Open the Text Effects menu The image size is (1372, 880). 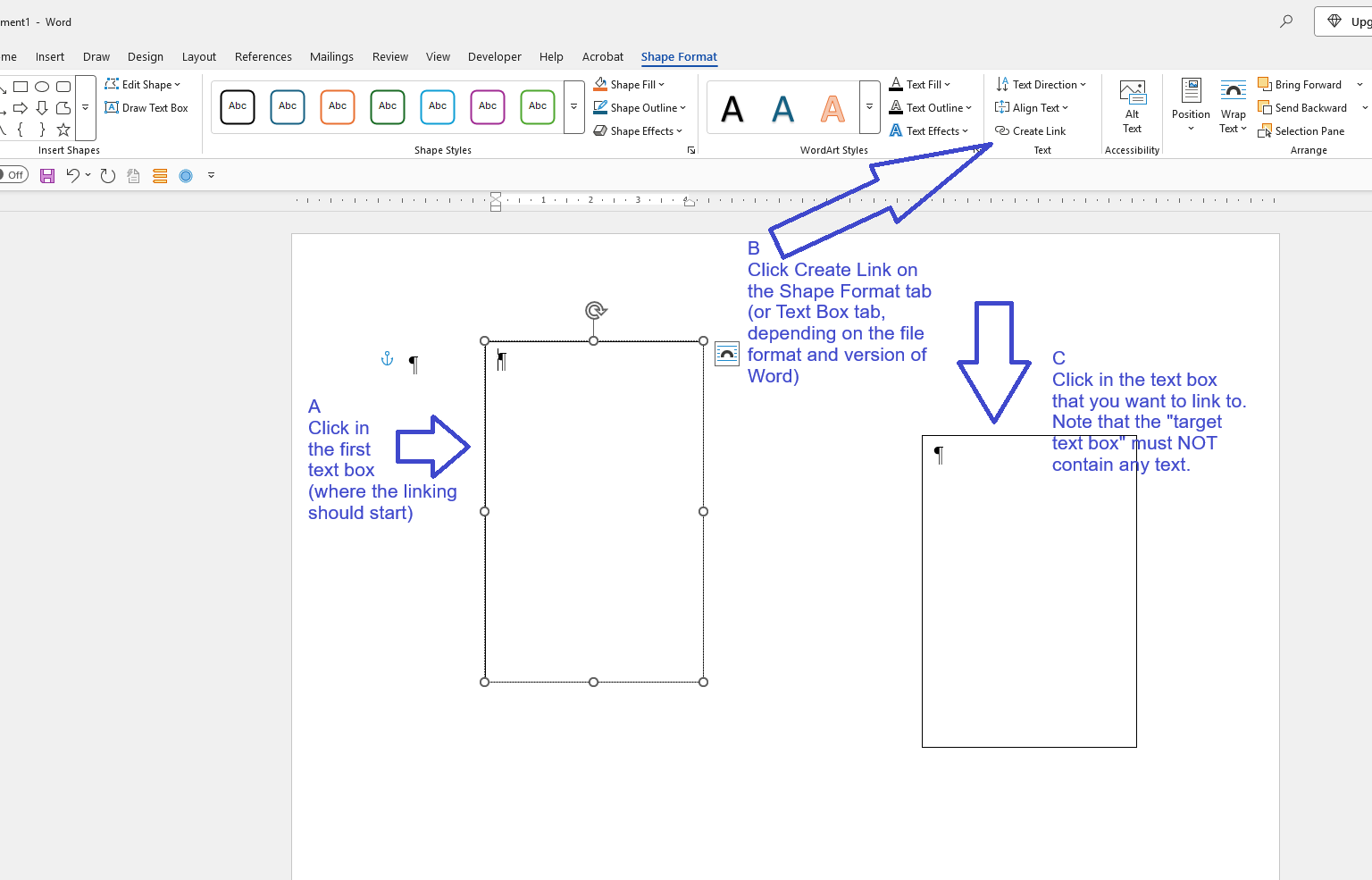coord(929,131)
